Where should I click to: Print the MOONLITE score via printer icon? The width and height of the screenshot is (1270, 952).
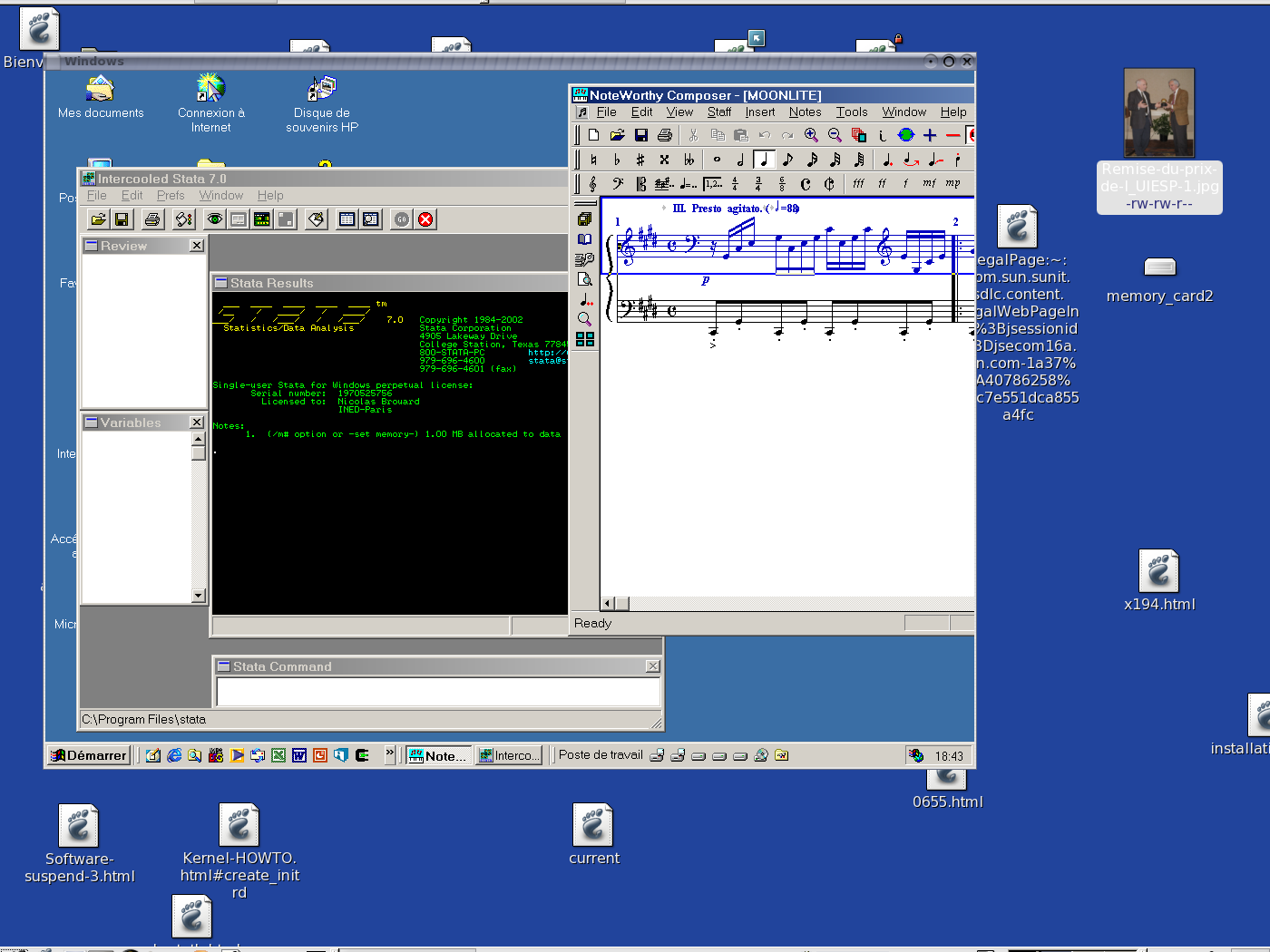pos(664,135)
